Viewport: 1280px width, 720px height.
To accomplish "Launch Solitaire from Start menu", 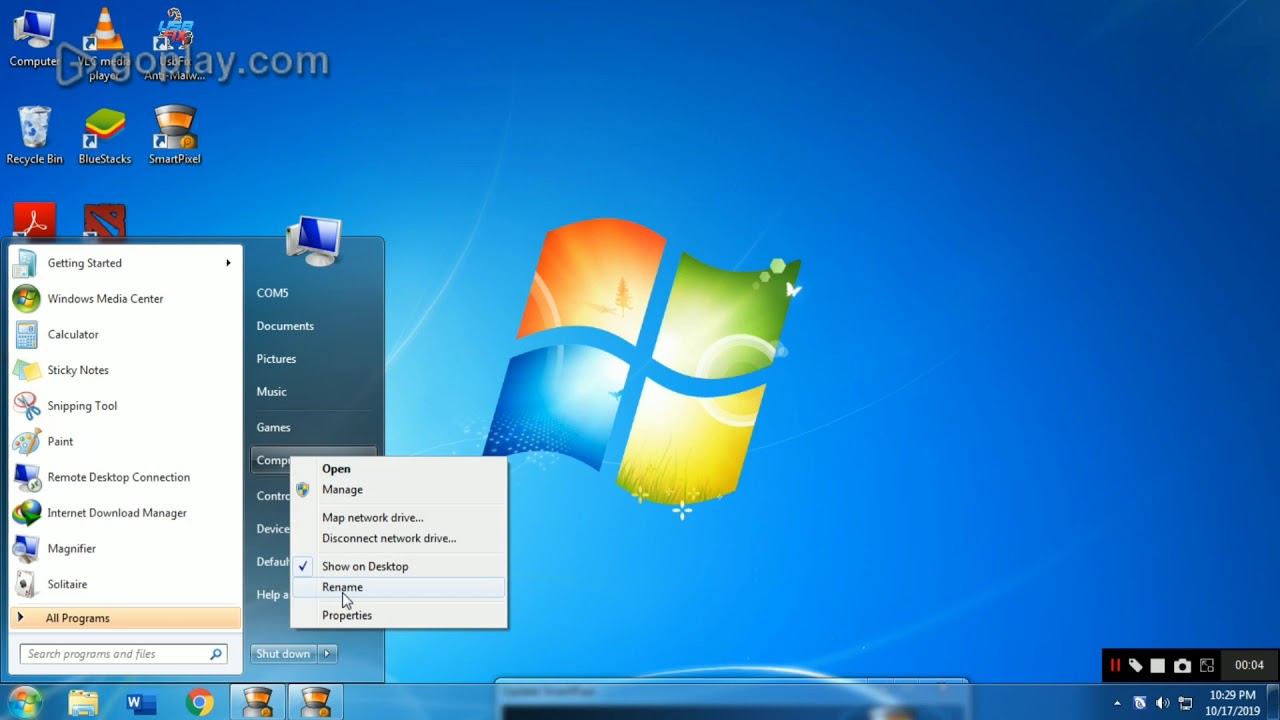I will (125, 585).
